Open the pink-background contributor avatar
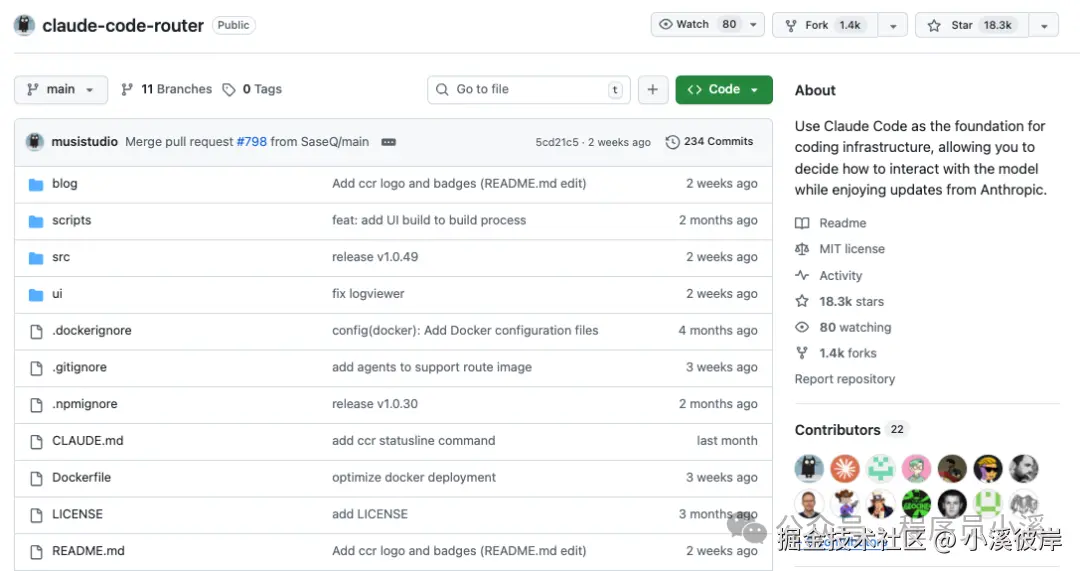Screen dimensions: 1080x571 (916, 468)
